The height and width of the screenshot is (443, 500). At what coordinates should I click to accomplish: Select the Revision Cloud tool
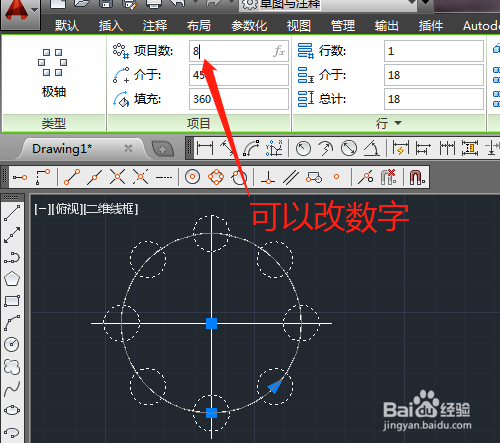(12, 367)
